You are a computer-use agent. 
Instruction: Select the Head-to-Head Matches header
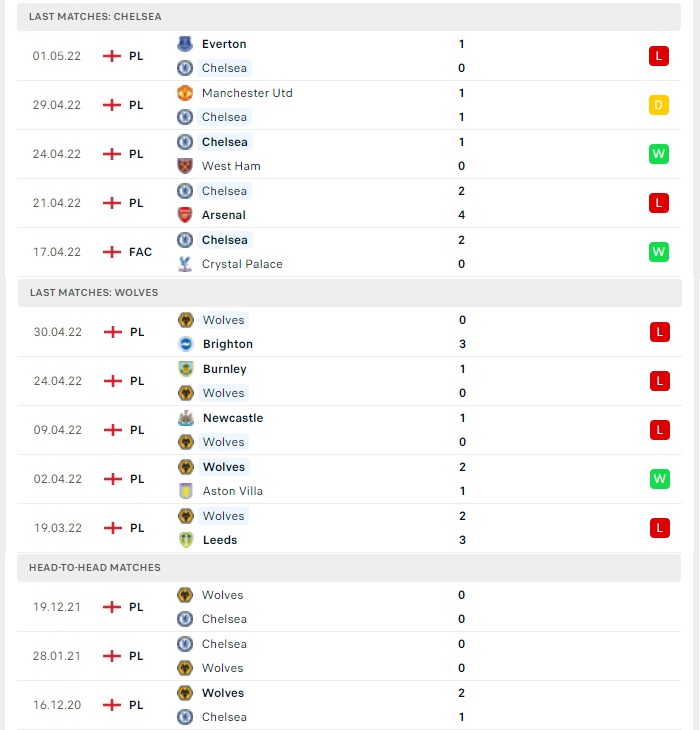[349, 568]
